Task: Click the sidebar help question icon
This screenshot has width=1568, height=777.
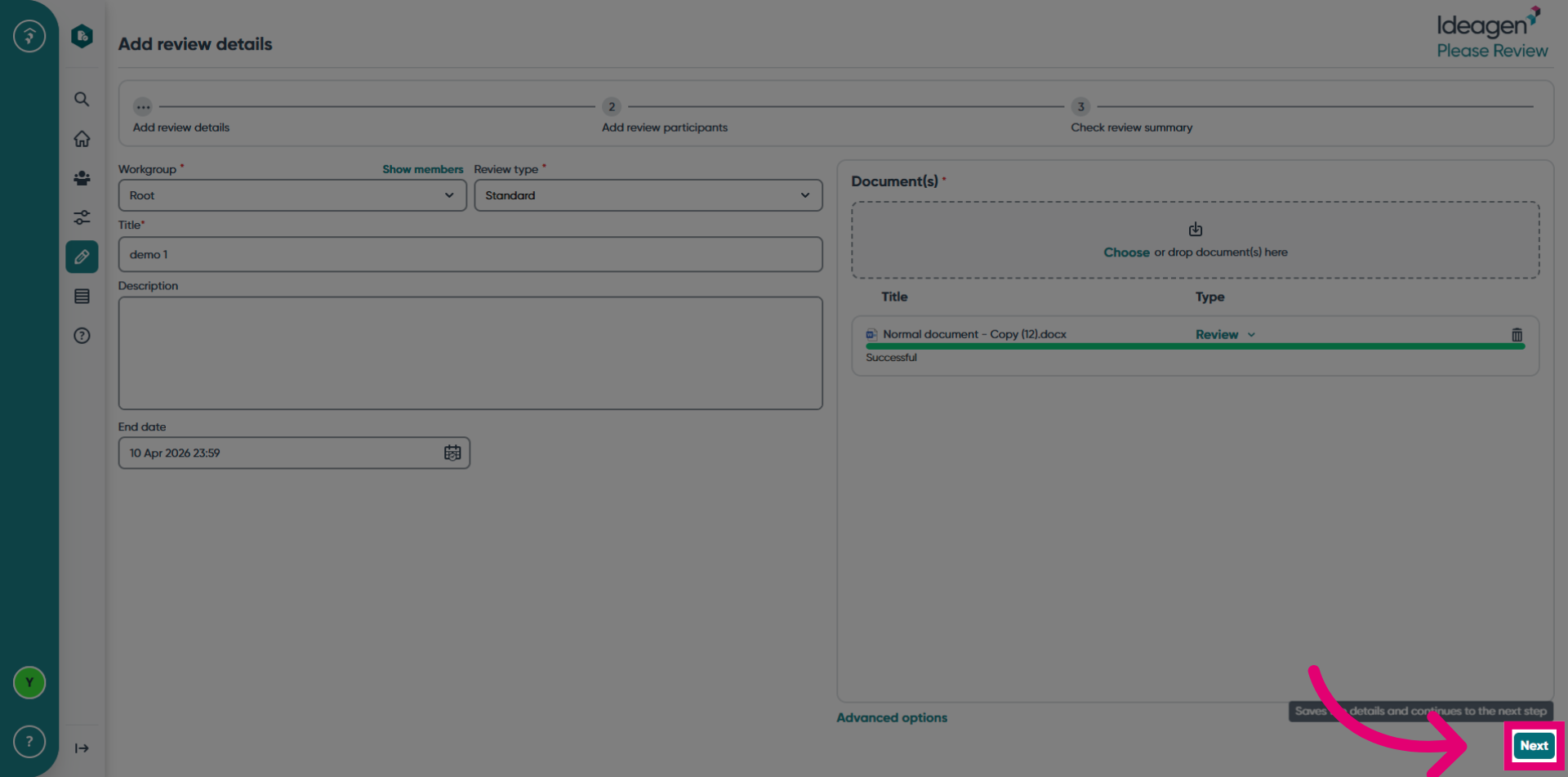Action: click(x=82, y=336)
